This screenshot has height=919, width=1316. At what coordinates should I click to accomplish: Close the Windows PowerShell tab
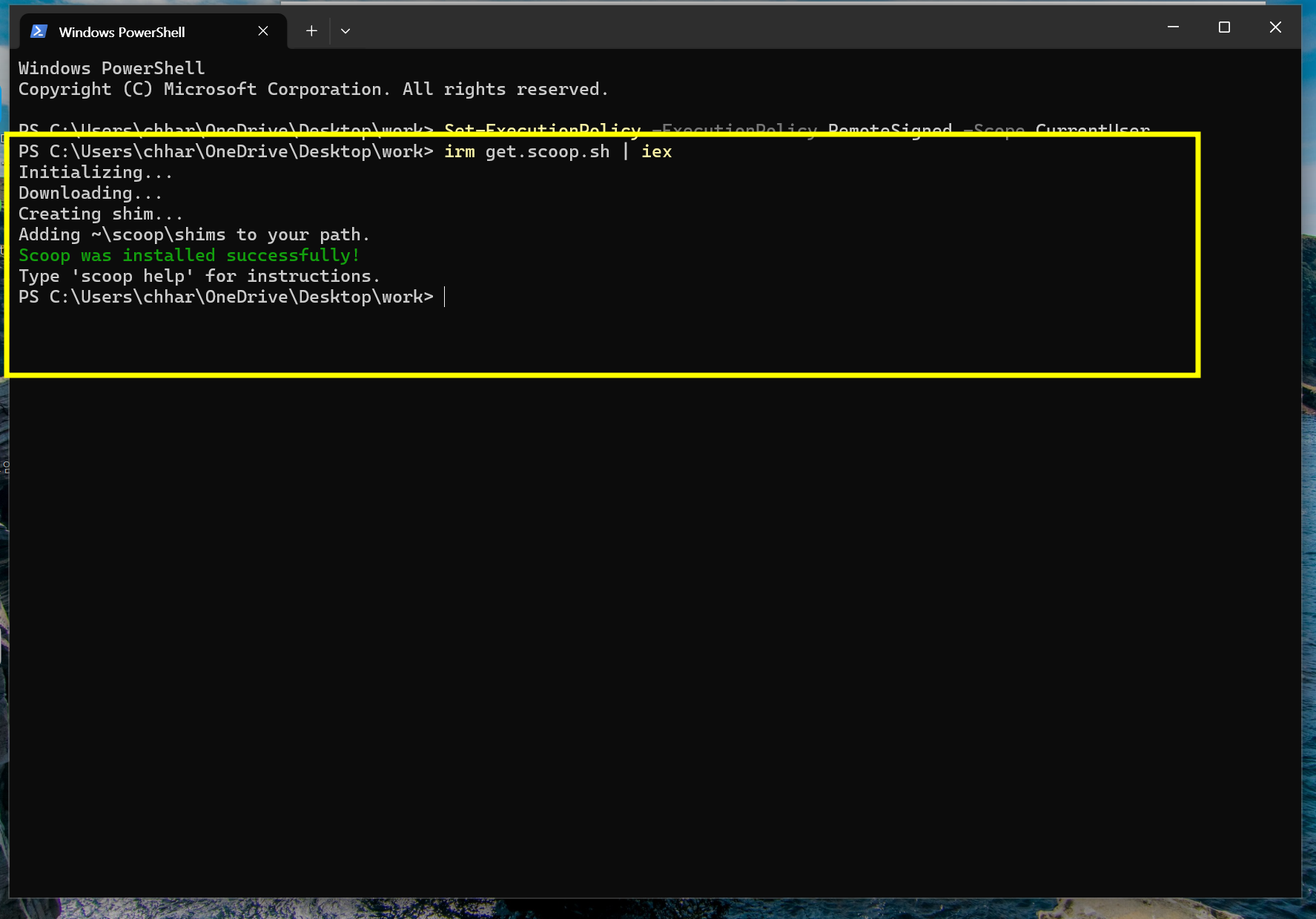click(263, 31)
